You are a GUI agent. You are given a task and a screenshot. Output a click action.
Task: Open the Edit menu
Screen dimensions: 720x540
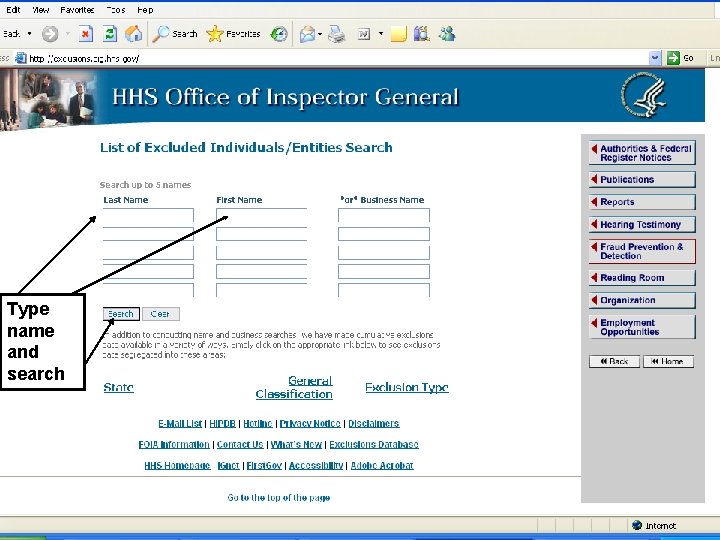click(13, 10)
